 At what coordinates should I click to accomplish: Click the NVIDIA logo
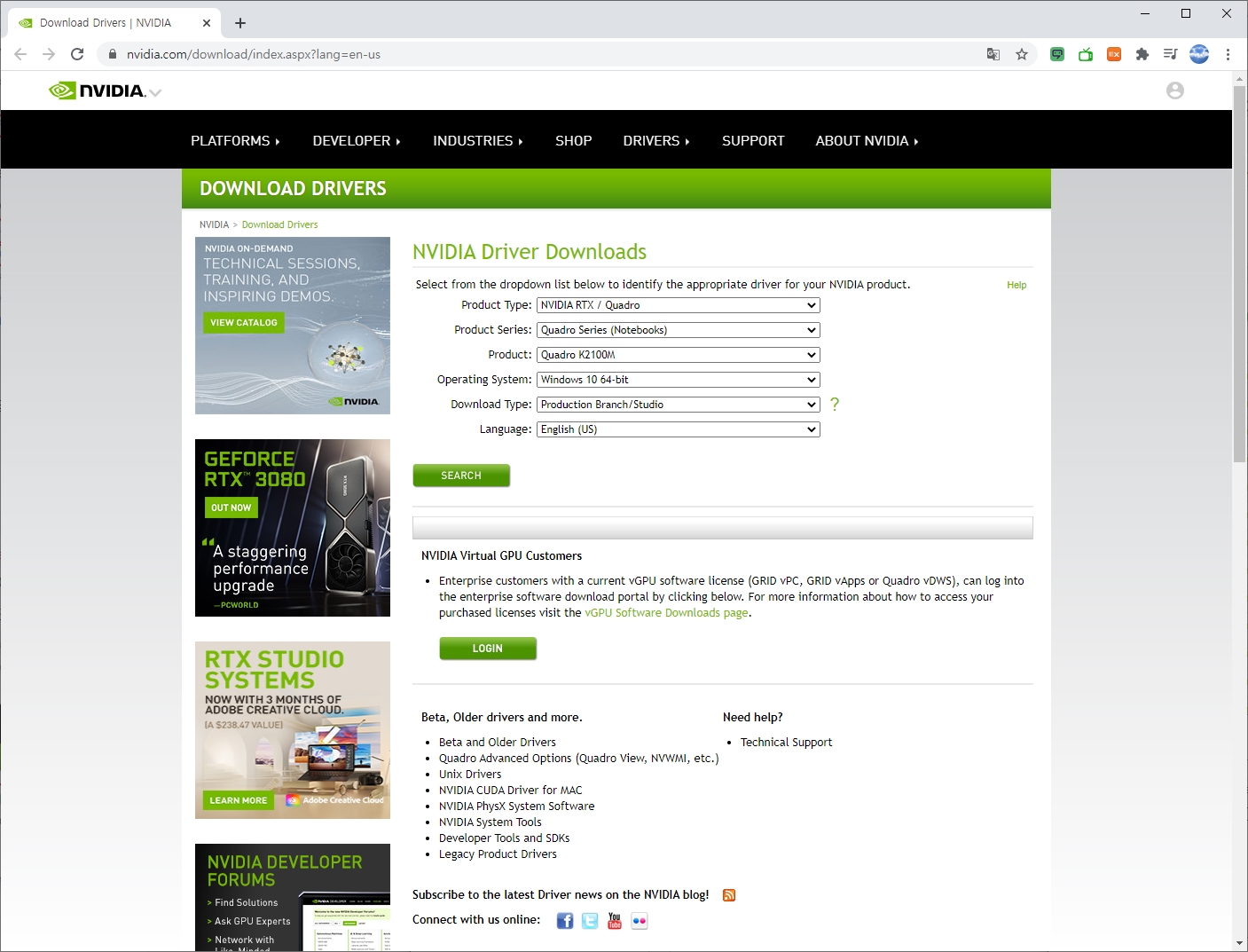(x=97, y=90)
